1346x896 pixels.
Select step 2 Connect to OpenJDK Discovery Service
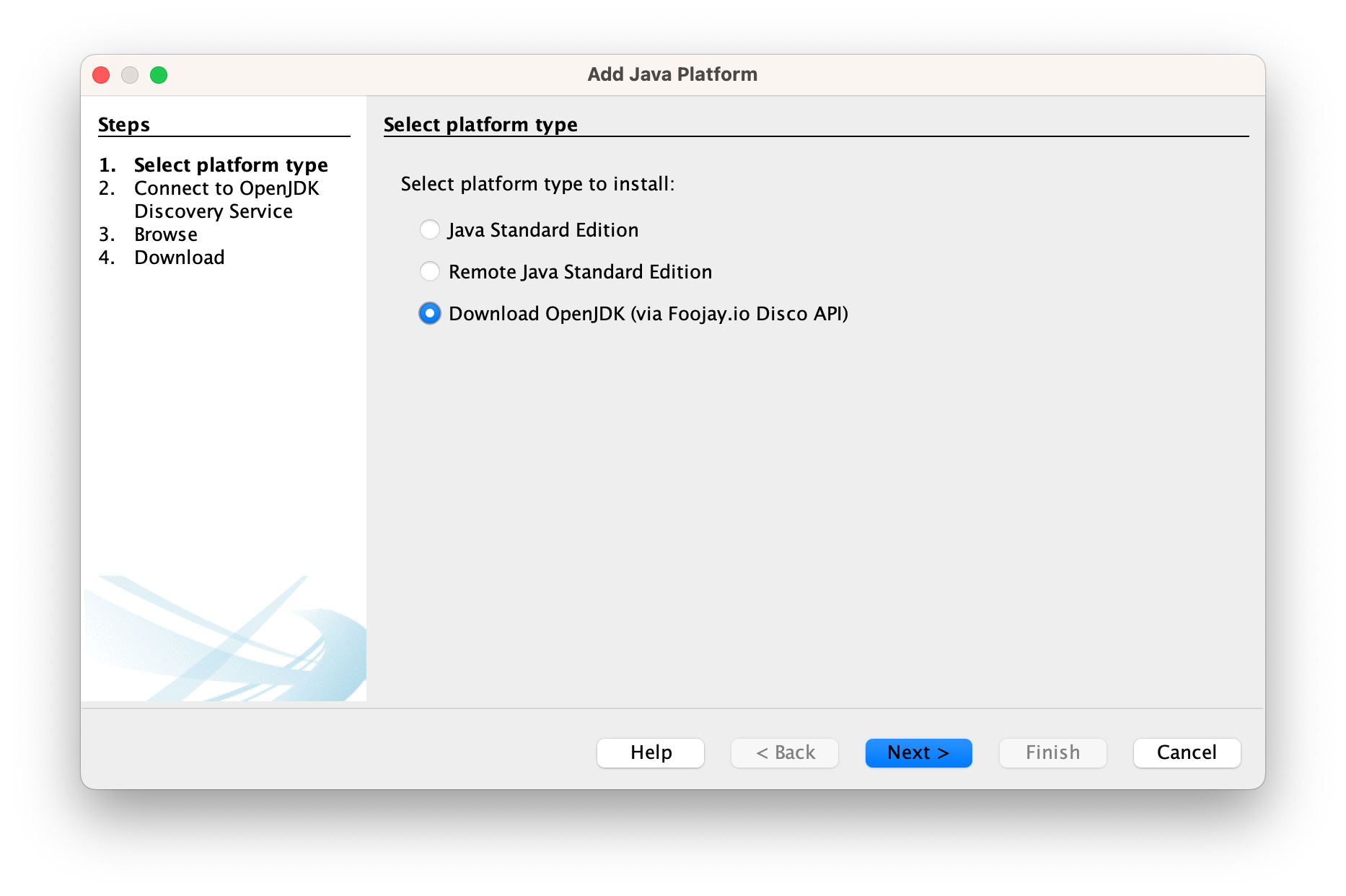point(226,199)
